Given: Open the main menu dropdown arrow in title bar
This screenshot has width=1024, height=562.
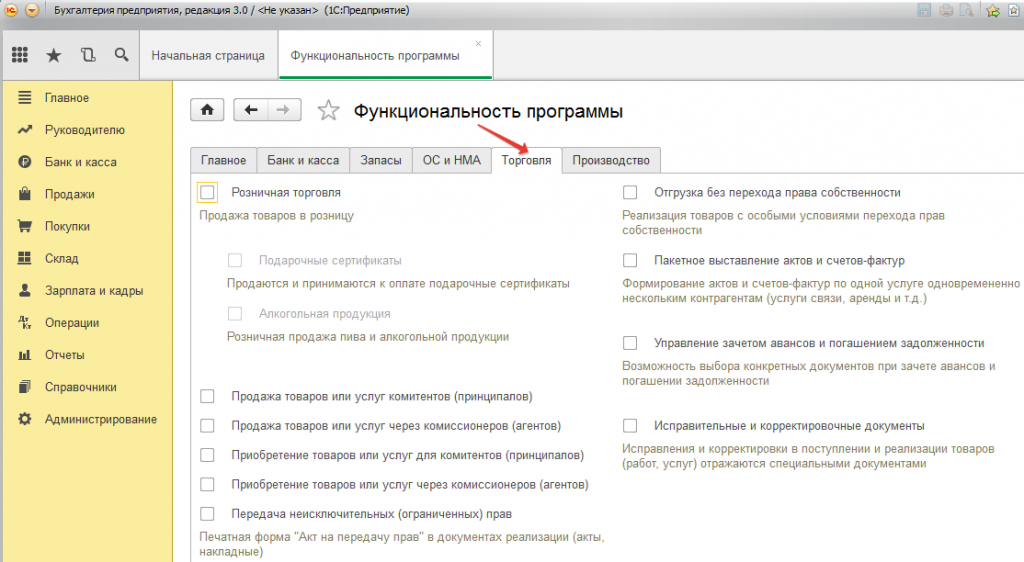Looking at the screenshot, I should [x=32, y=11].
